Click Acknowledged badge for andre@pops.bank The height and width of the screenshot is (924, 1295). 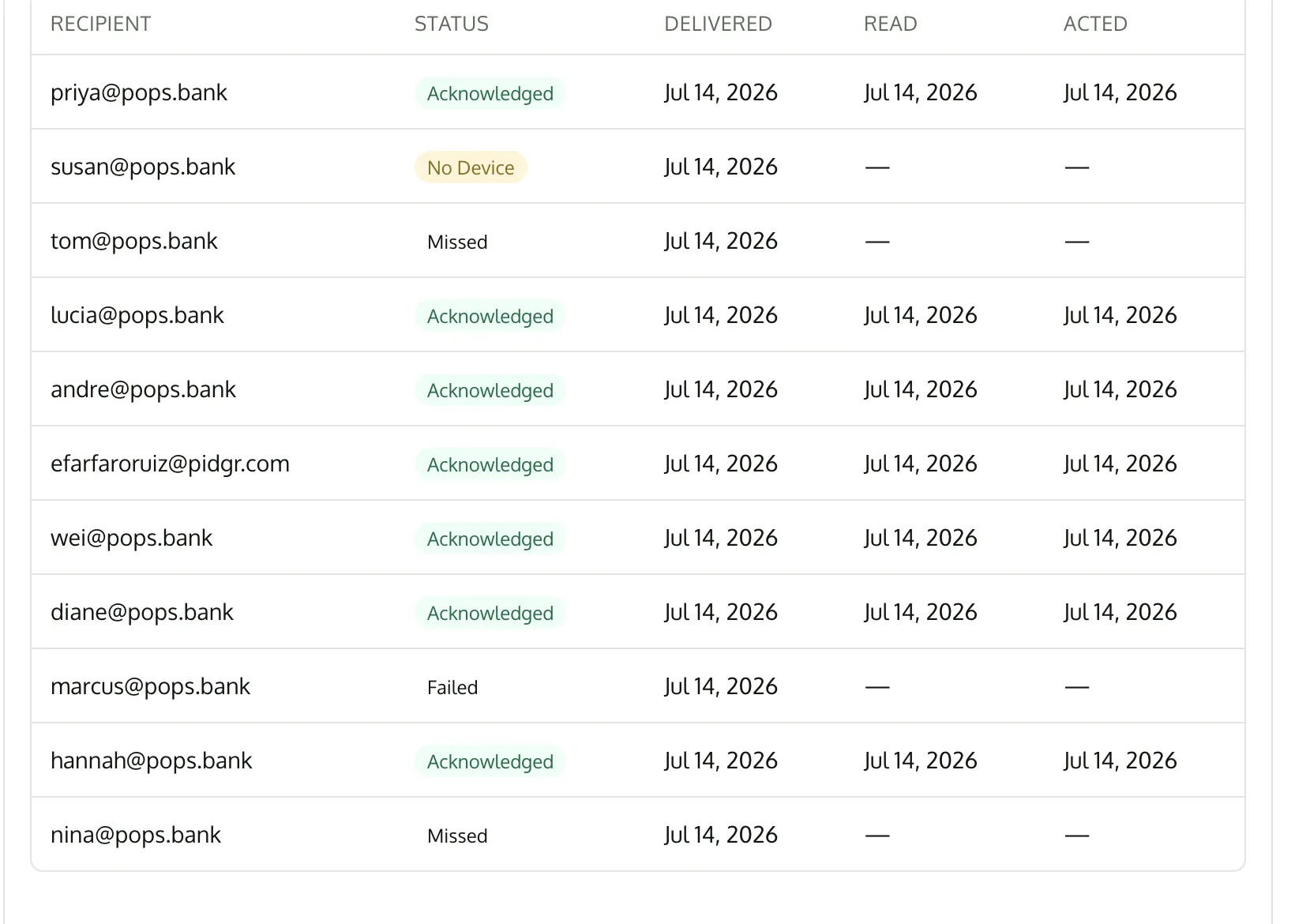click(x=490, y=390)
